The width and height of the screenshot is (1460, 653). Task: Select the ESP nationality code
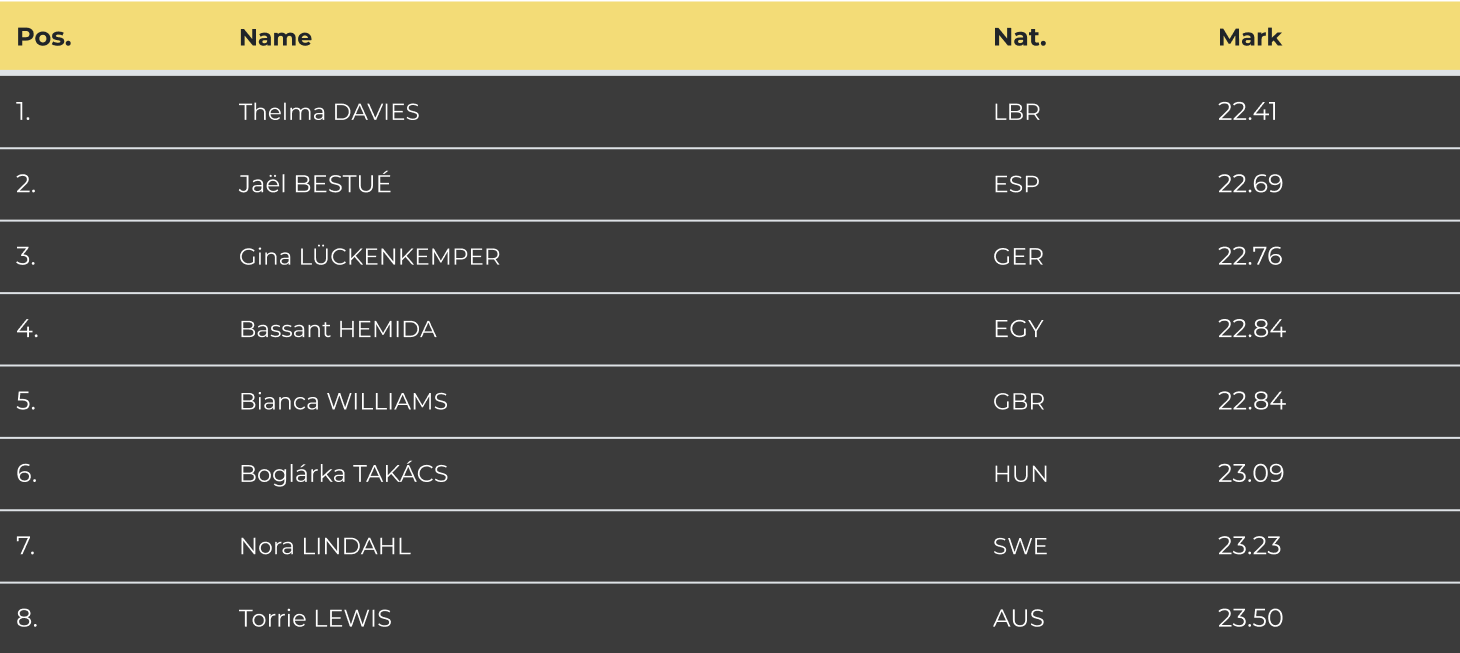(x=1016, y=184)
